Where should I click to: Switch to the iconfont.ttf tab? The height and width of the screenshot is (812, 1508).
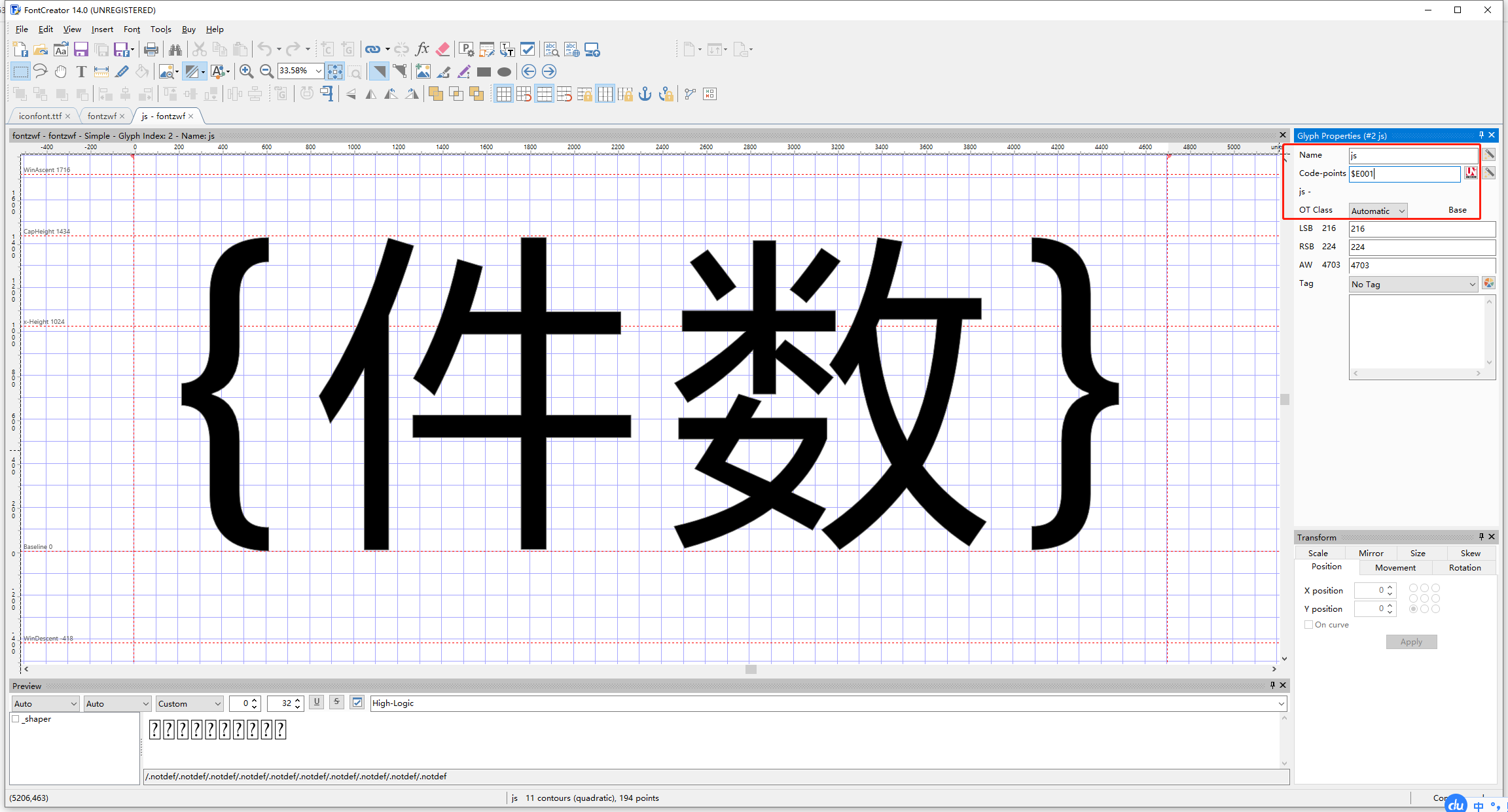coord(40,116)
